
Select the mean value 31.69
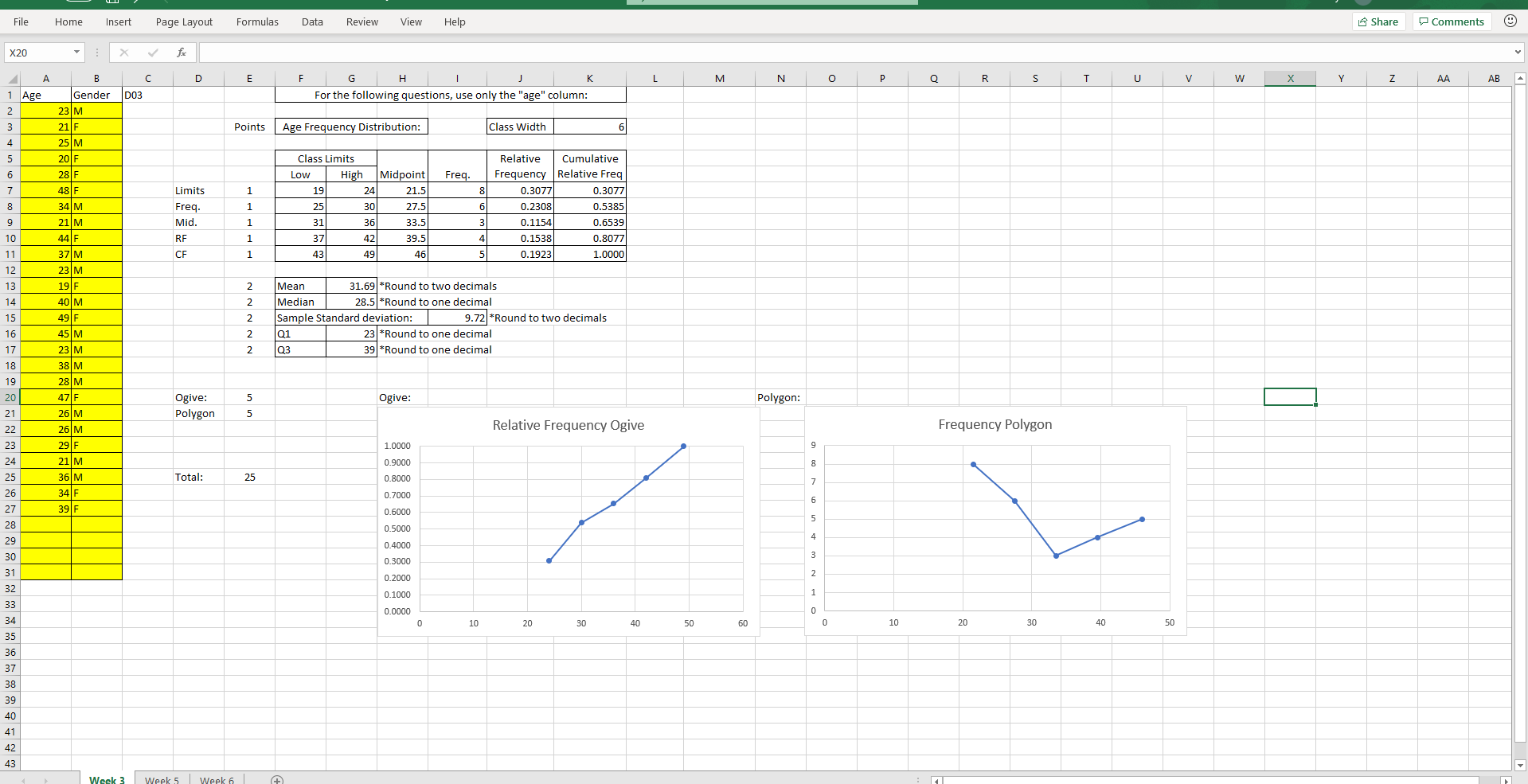tap(351, 286)
